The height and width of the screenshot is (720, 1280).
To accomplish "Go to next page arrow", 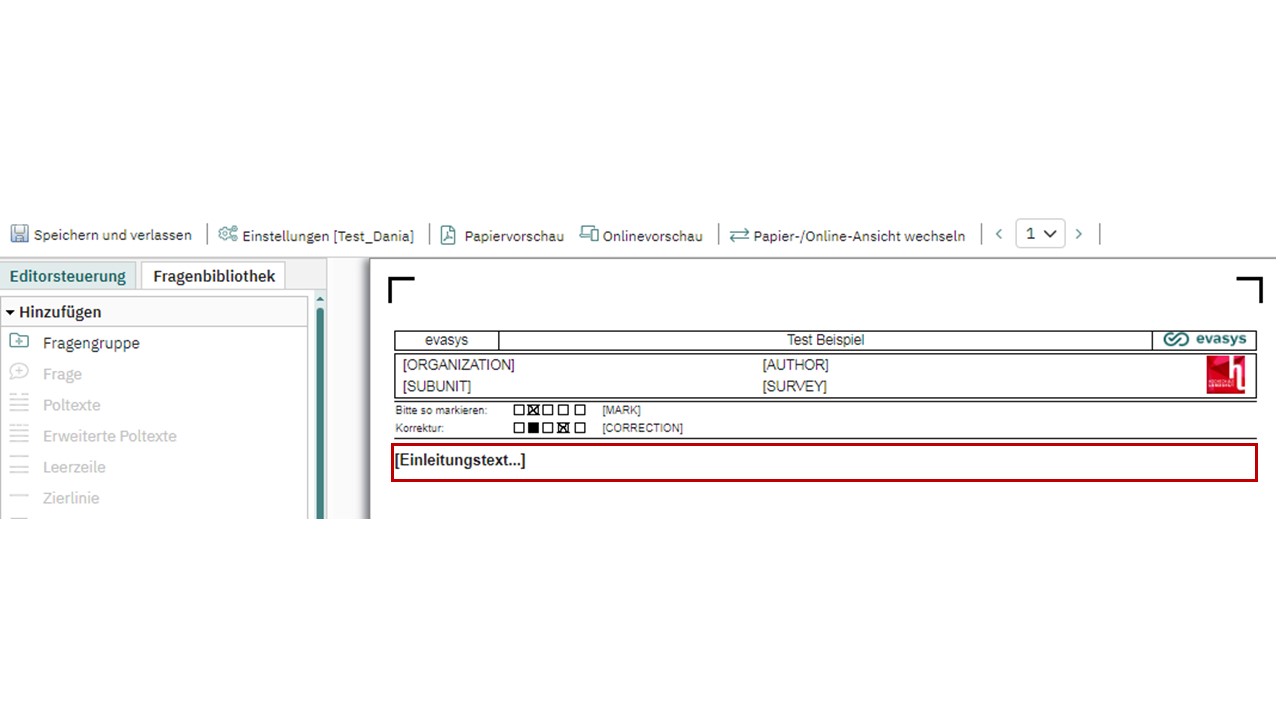I will 1078,234.
